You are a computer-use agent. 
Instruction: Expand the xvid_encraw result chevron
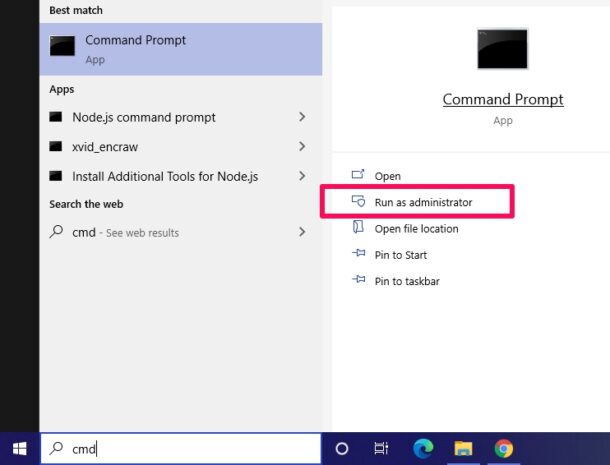pos(302,147)
